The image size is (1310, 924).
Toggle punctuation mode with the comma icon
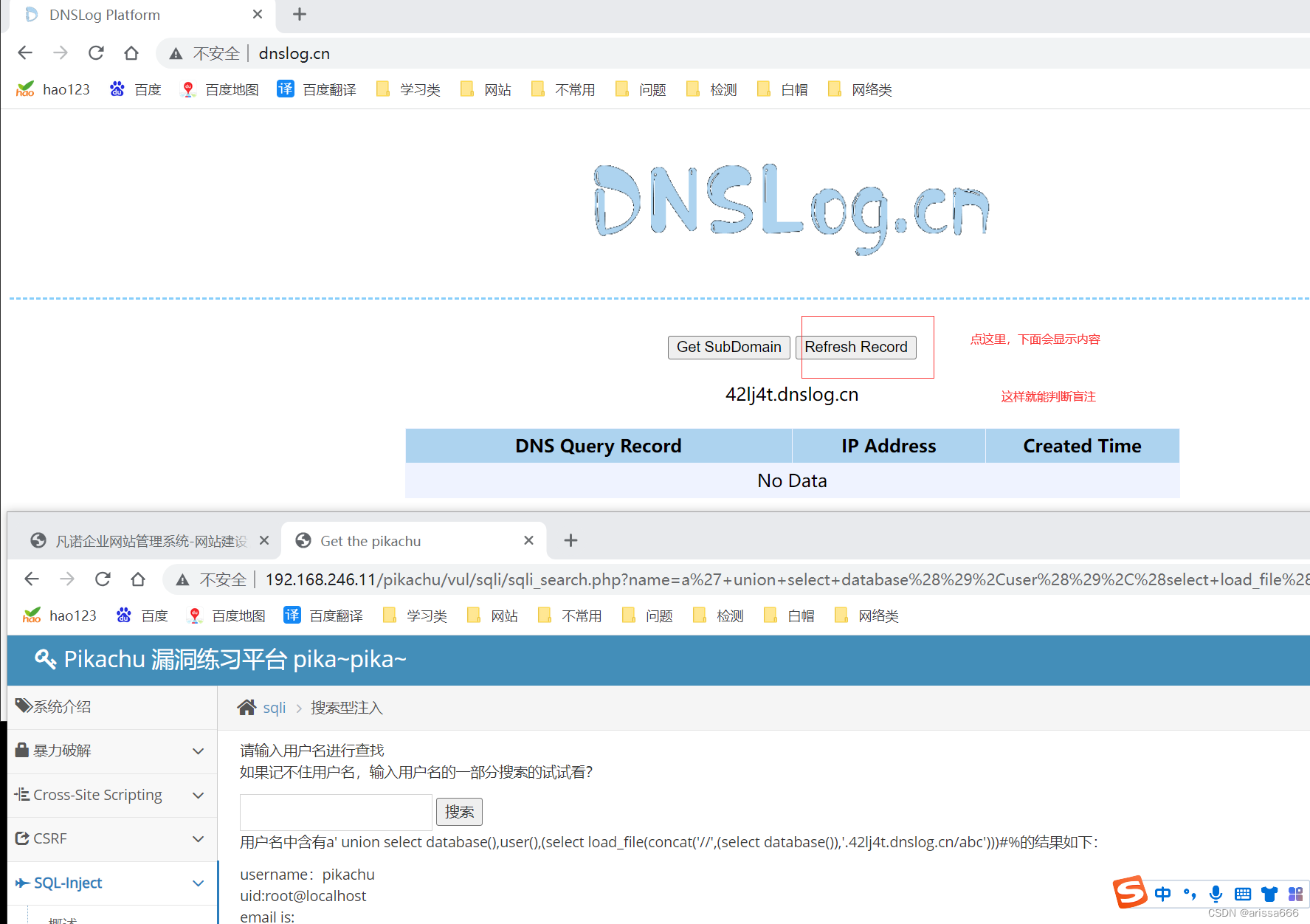(1189, 893)
